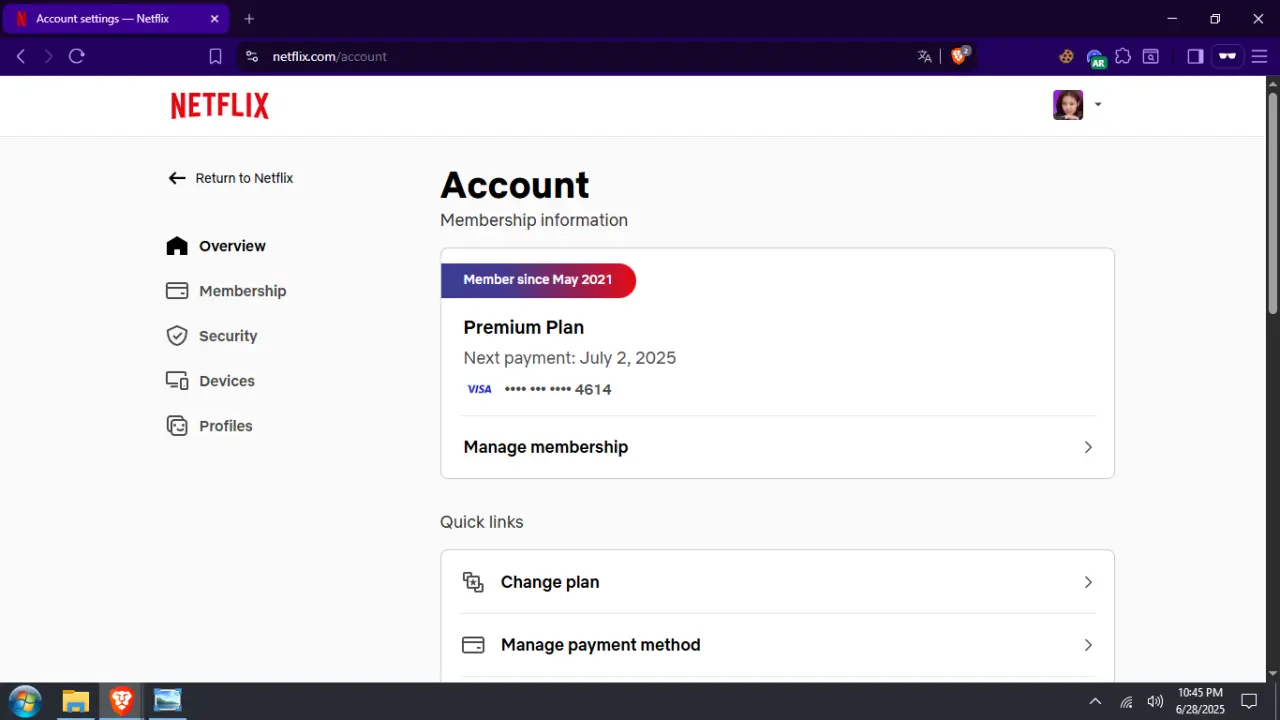Click the back arrow beside Return to Netflix
Screen dimensions: 1280x720
tap(177, 178)
